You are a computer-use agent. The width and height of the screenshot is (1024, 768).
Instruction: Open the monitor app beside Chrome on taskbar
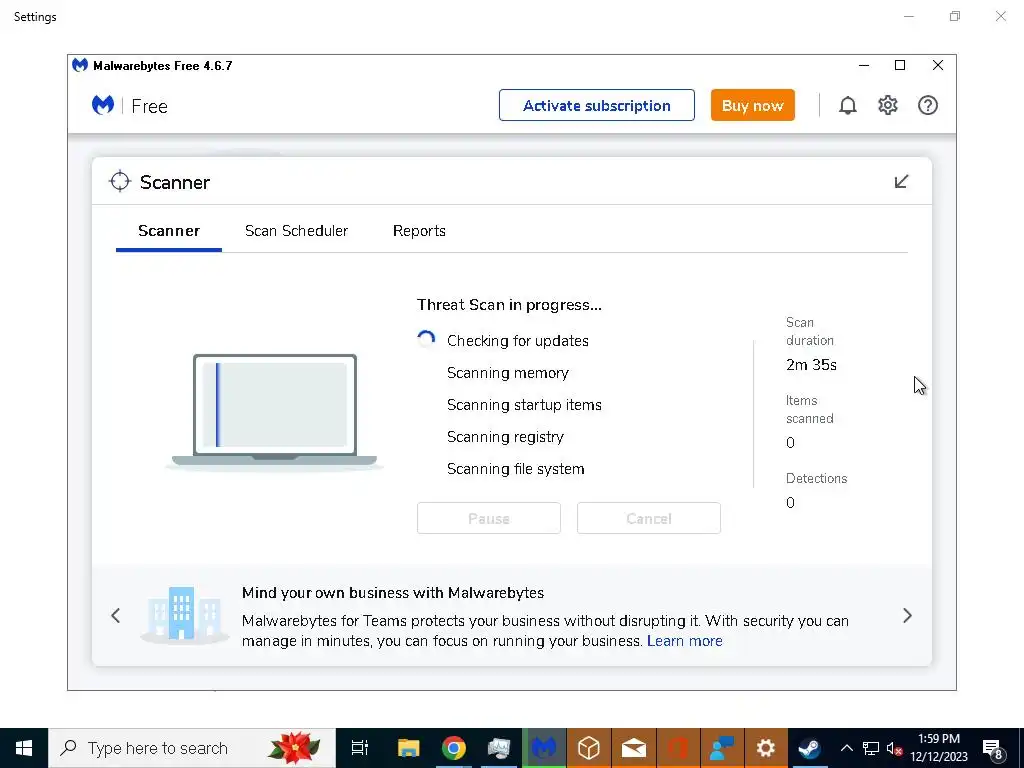coord(498,748)
